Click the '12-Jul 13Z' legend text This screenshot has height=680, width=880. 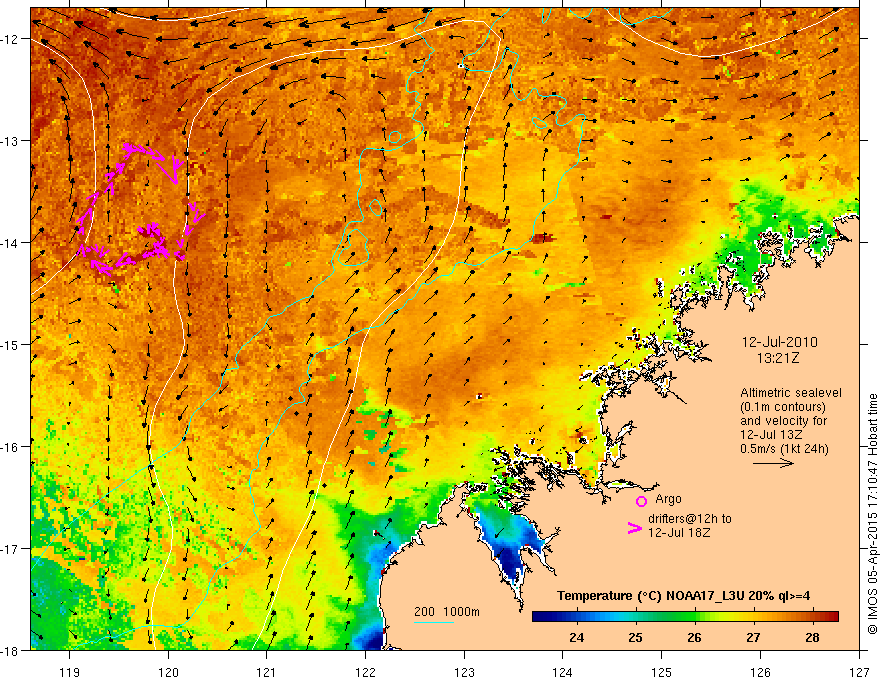pyautogui.click(x=772, y=435)
